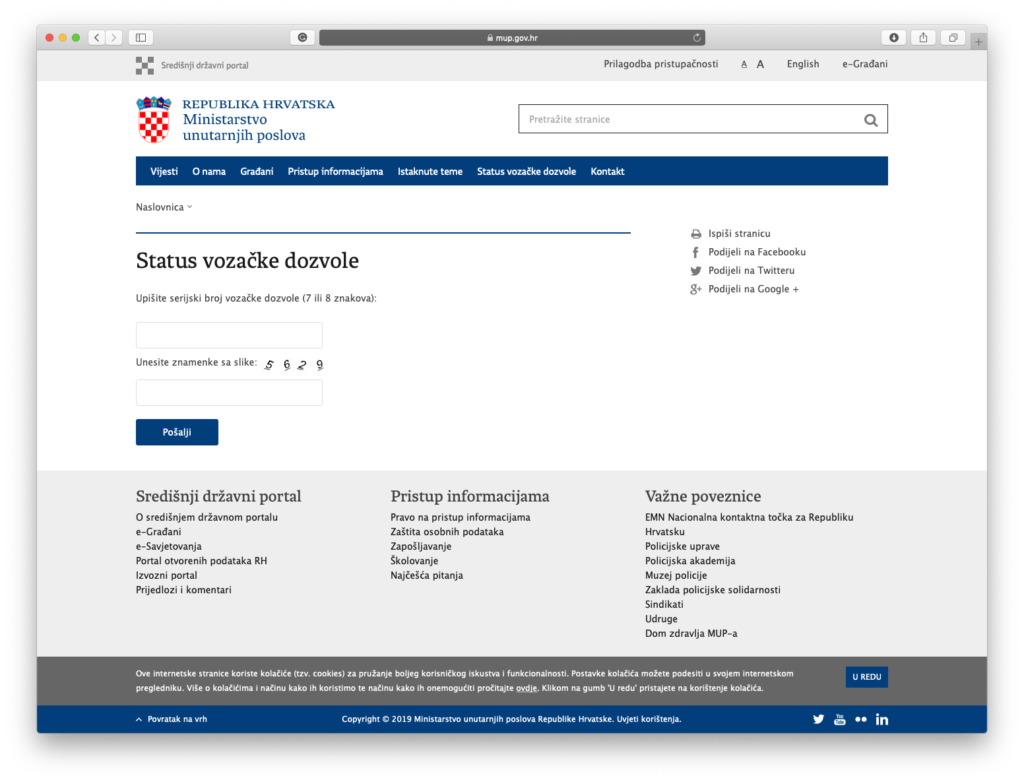1024x782 pixels.
Task: Open the LinkedIn icon in footer
Action: pos(881,719)
